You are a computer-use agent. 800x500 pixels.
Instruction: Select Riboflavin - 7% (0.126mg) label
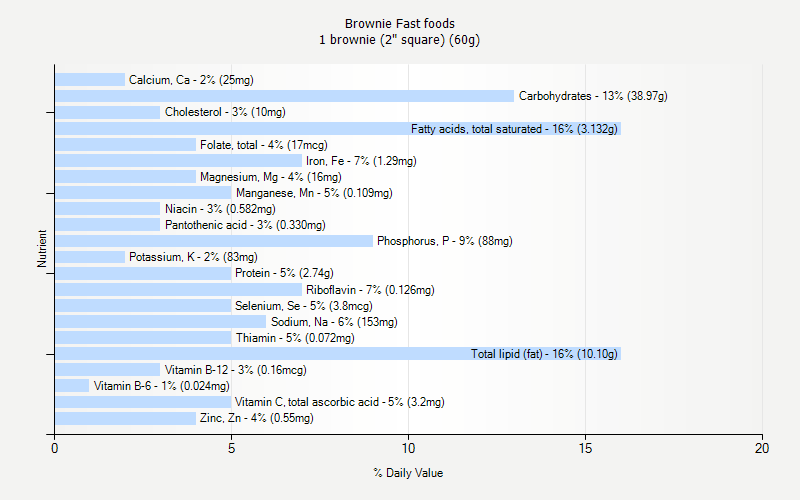[370, 290]
